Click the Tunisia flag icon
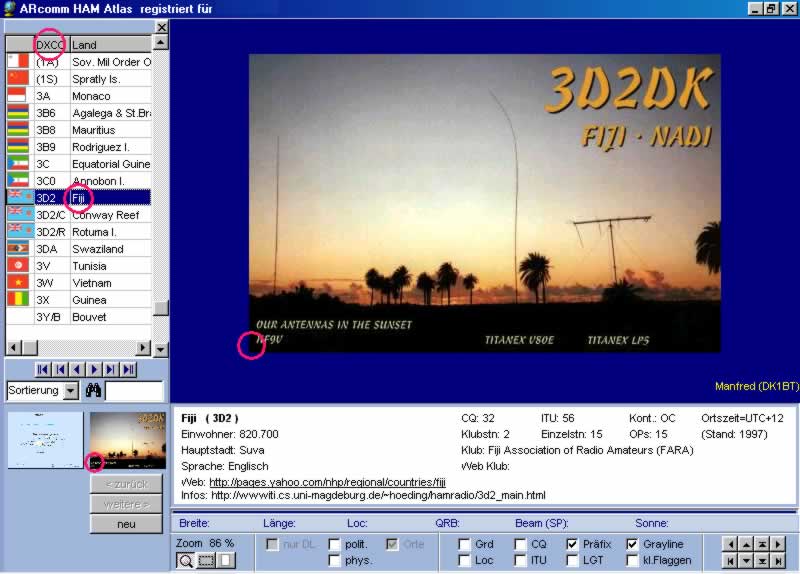The image size is (800, 574). [18, 265]
